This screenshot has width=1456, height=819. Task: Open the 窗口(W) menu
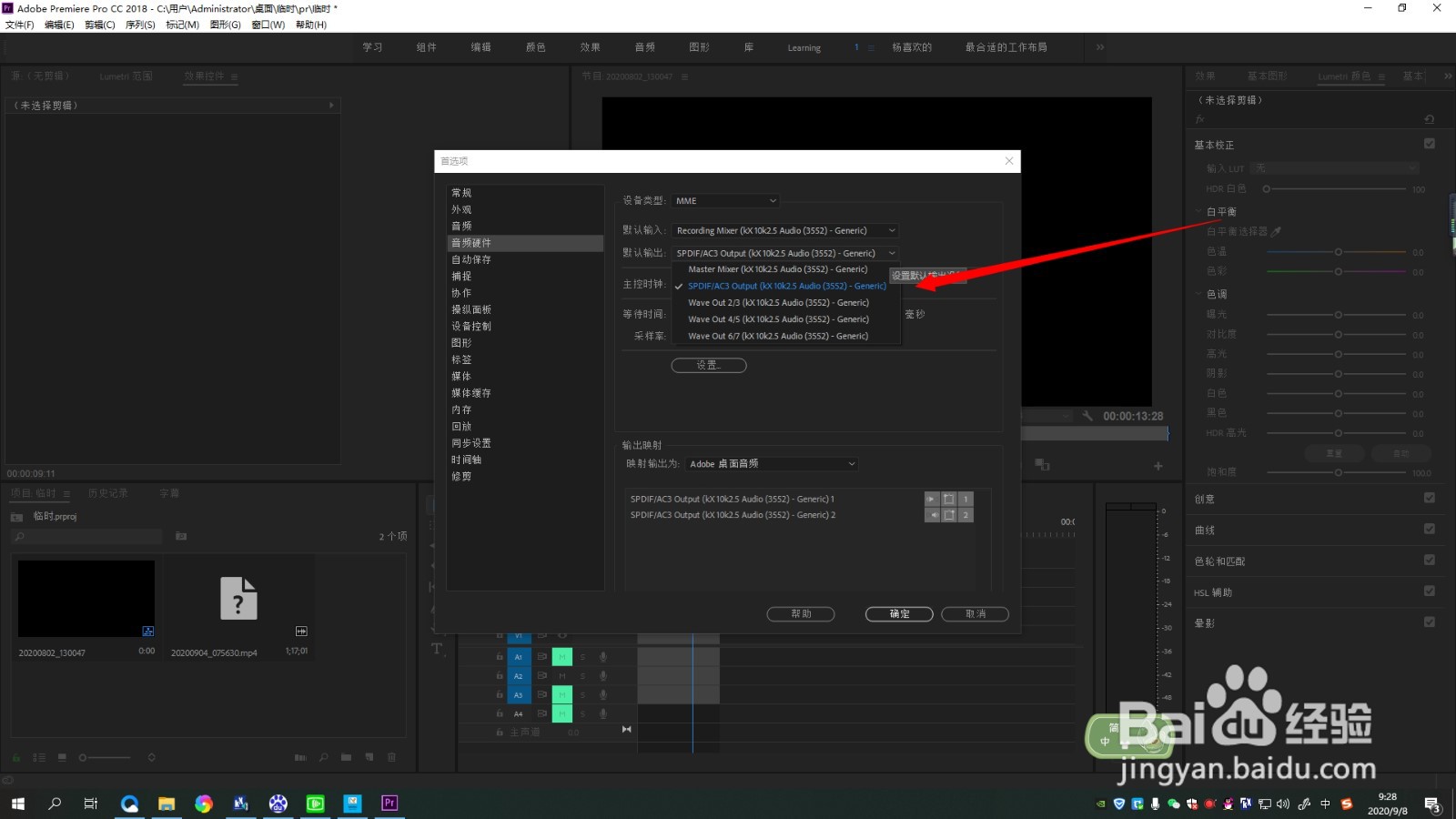point(268,25)
